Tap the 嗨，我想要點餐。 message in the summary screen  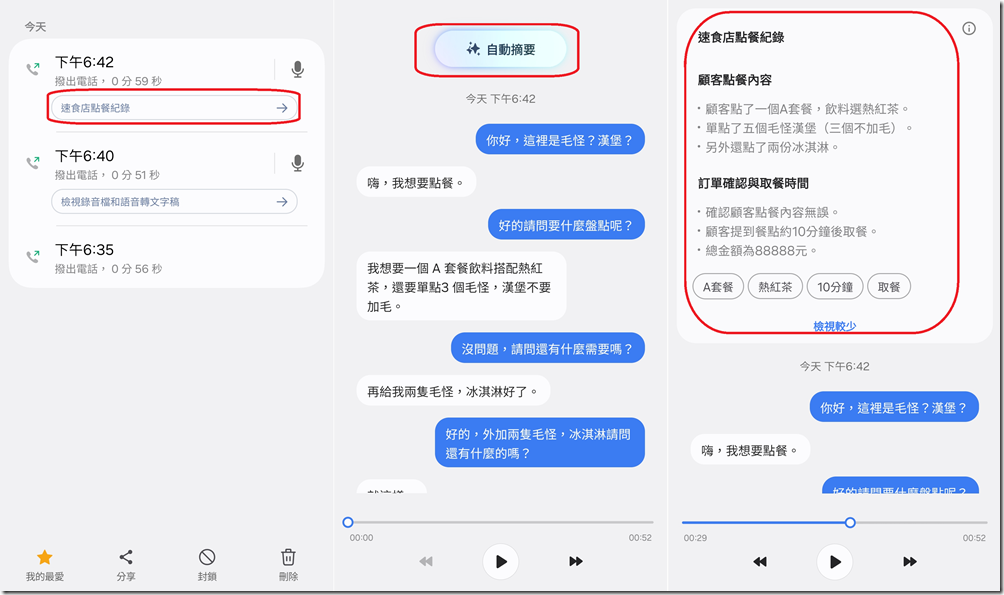[x=750, y=450]
